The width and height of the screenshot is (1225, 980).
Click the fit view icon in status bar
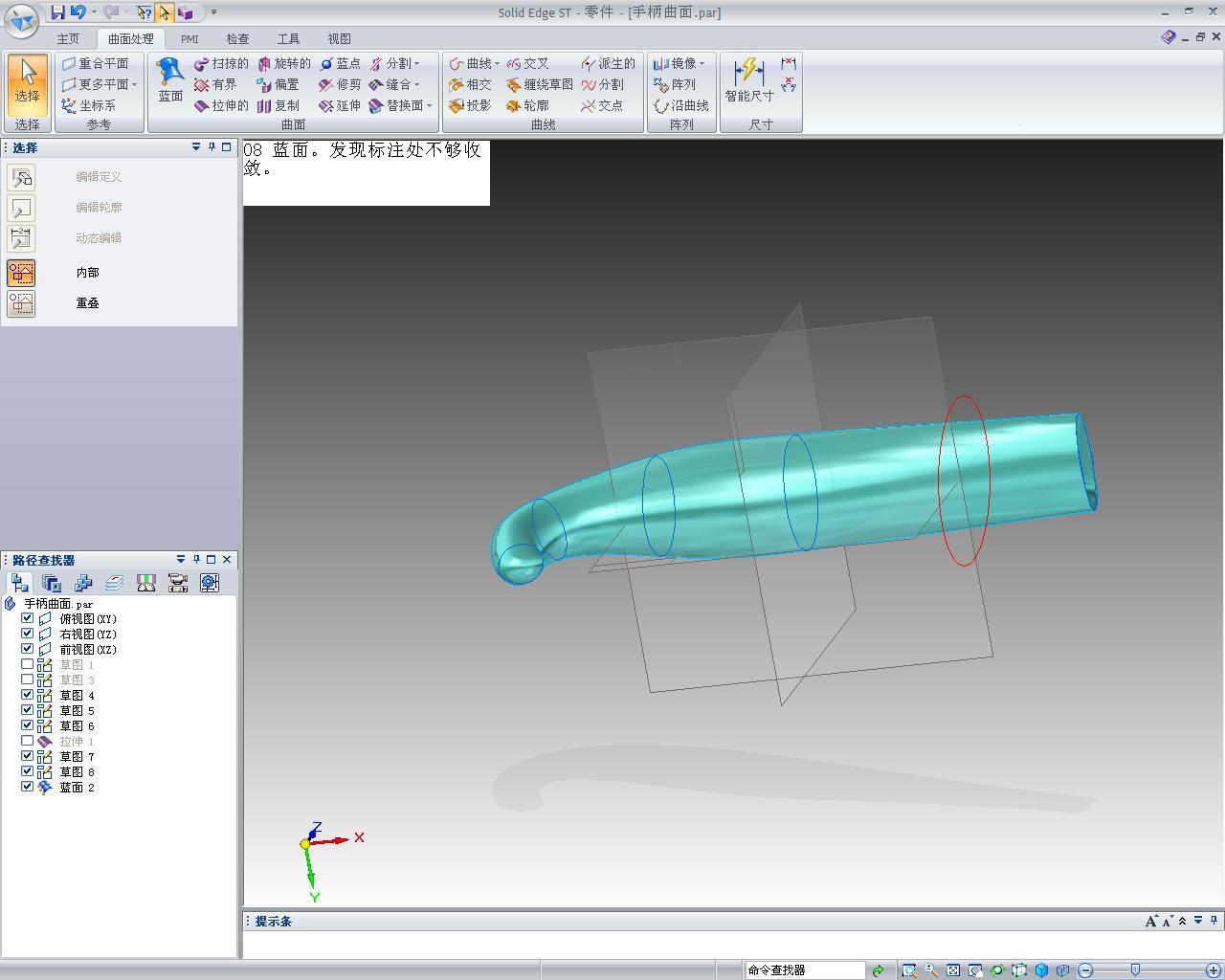coord(953,970)
